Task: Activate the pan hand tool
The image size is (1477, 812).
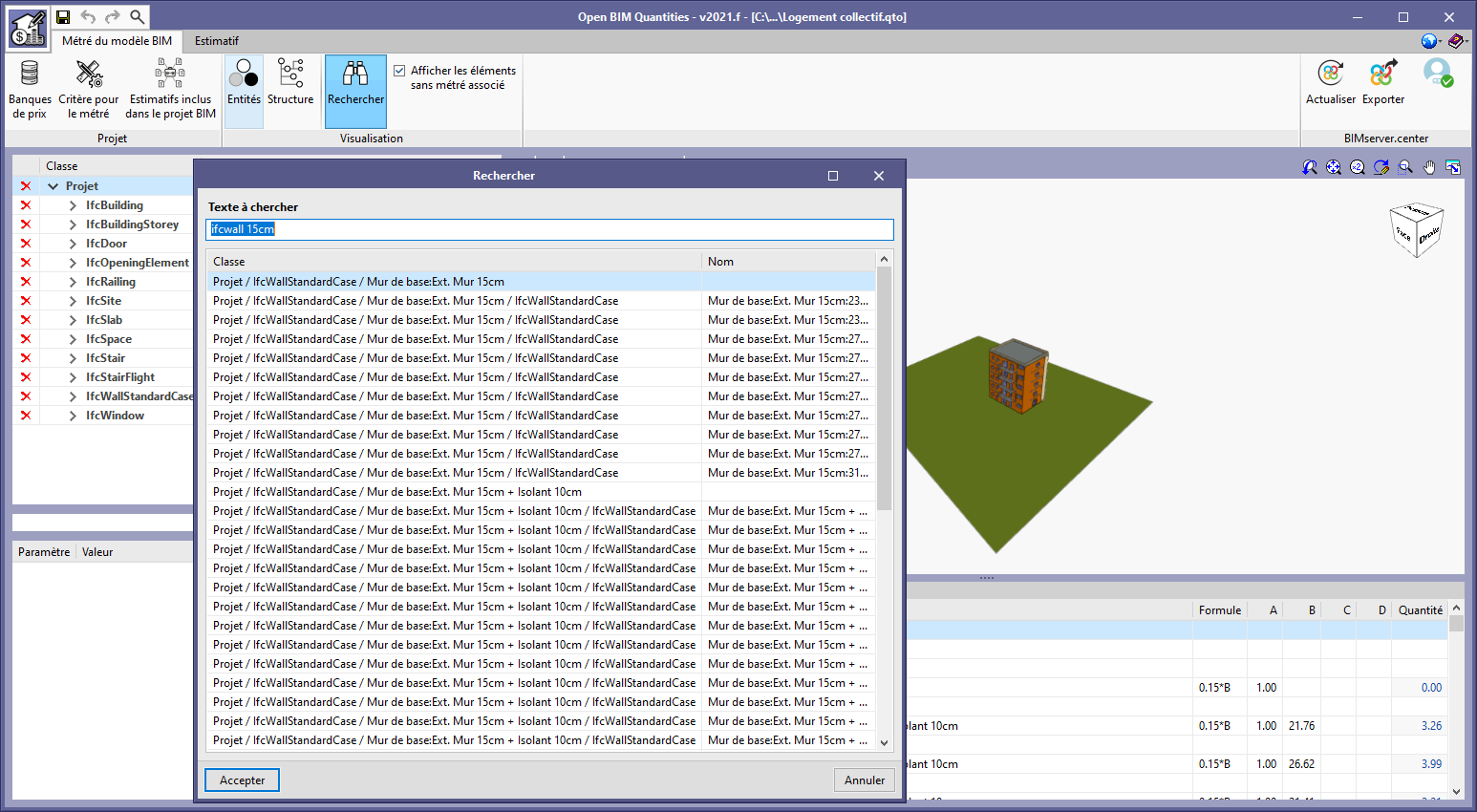Action: (1429, 167)
